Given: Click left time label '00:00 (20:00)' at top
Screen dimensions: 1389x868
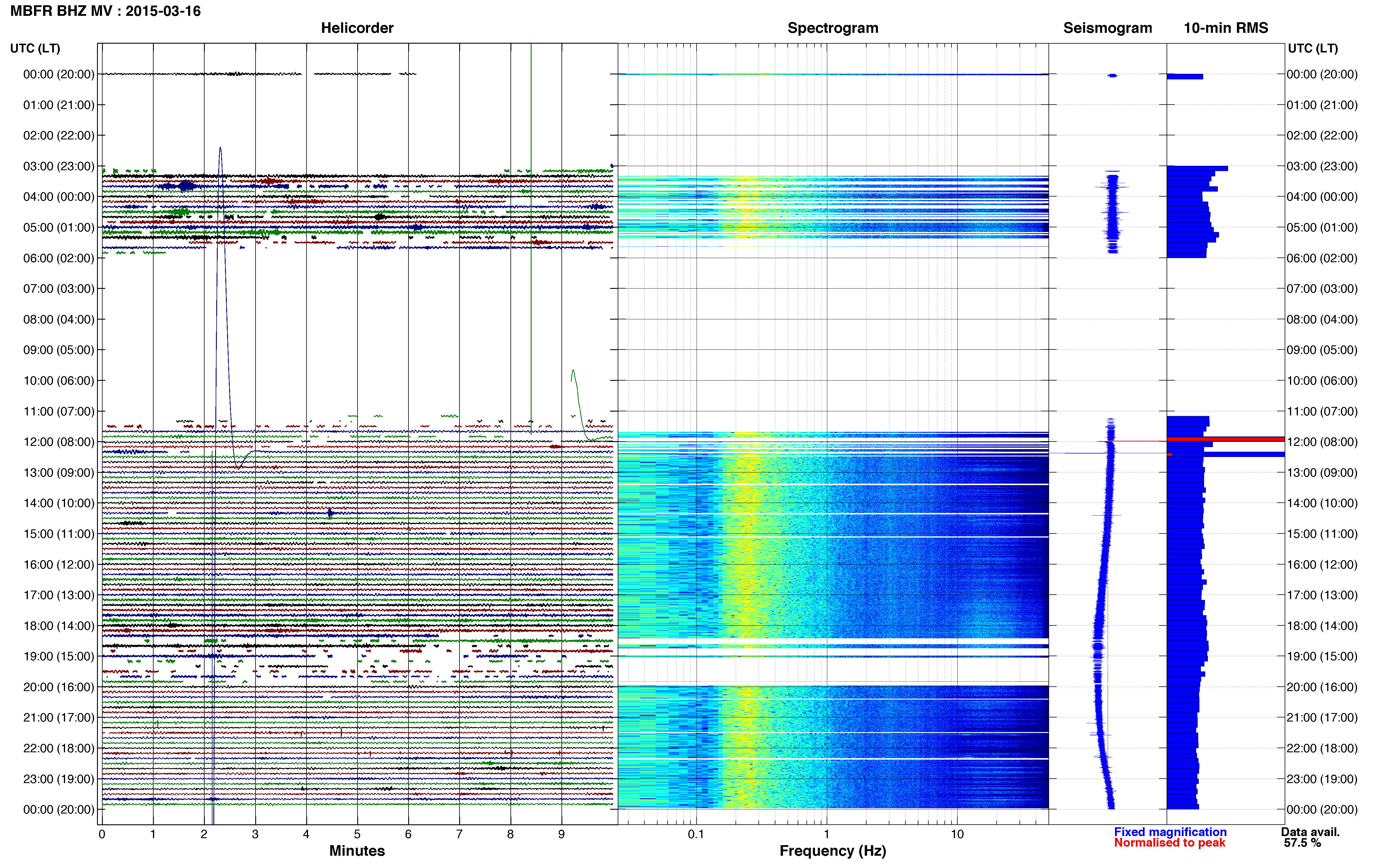Looking at the screenshot, I should (59, 74).
